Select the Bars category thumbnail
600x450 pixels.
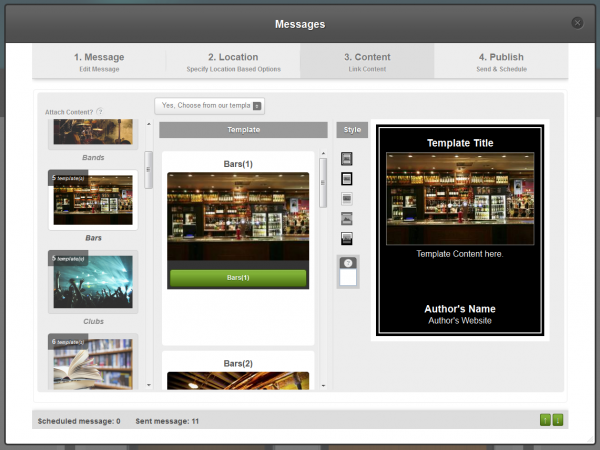[x=93, y=198]
